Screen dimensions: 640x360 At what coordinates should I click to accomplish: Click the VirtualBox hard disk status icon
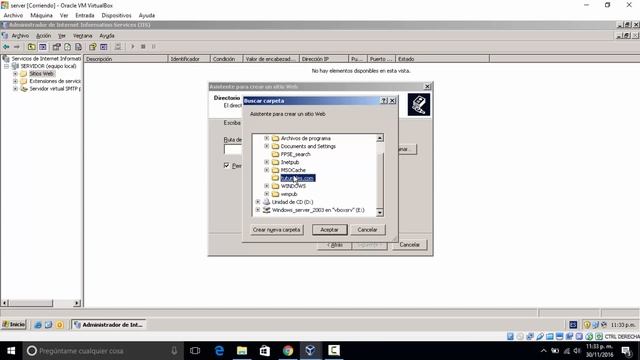pyautogui.click(x=510, y=336)
